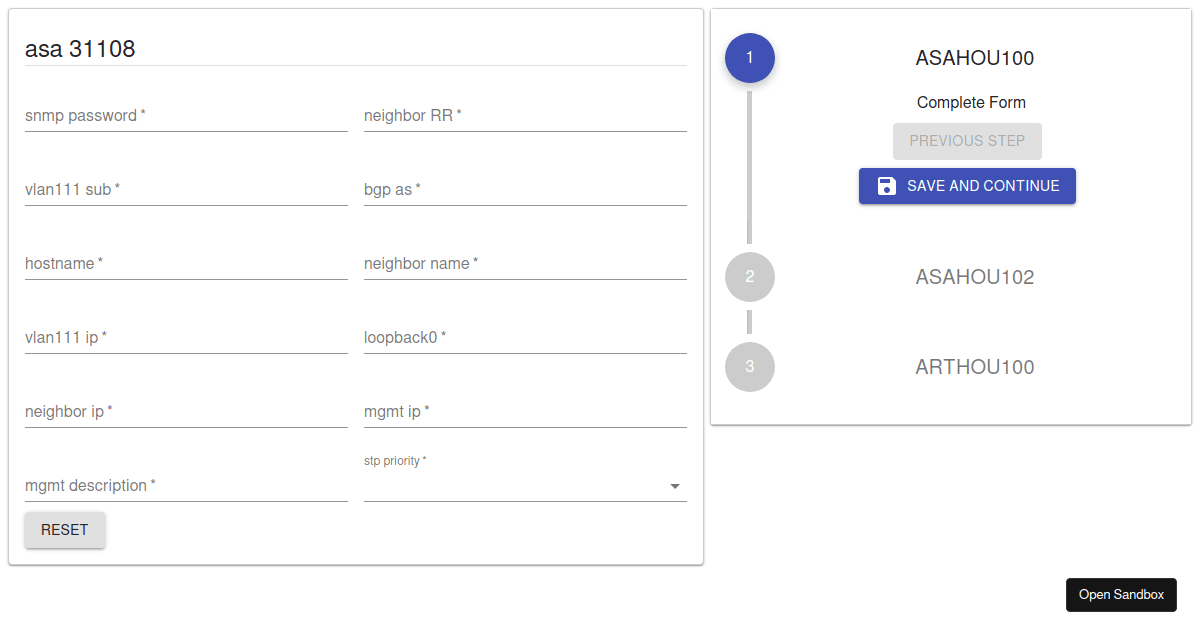Focus the snmp password field
This screenshot has height=630, width=1200.
click(186, 116)
